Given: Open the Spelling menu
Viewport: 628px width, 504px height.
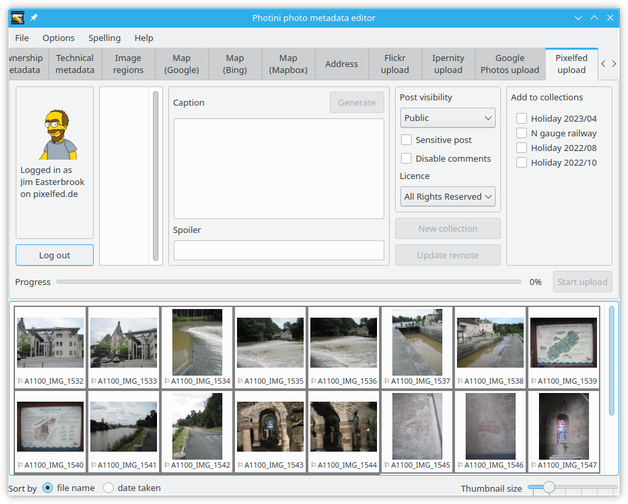Looking at the screenshot, I should [104, 38].
